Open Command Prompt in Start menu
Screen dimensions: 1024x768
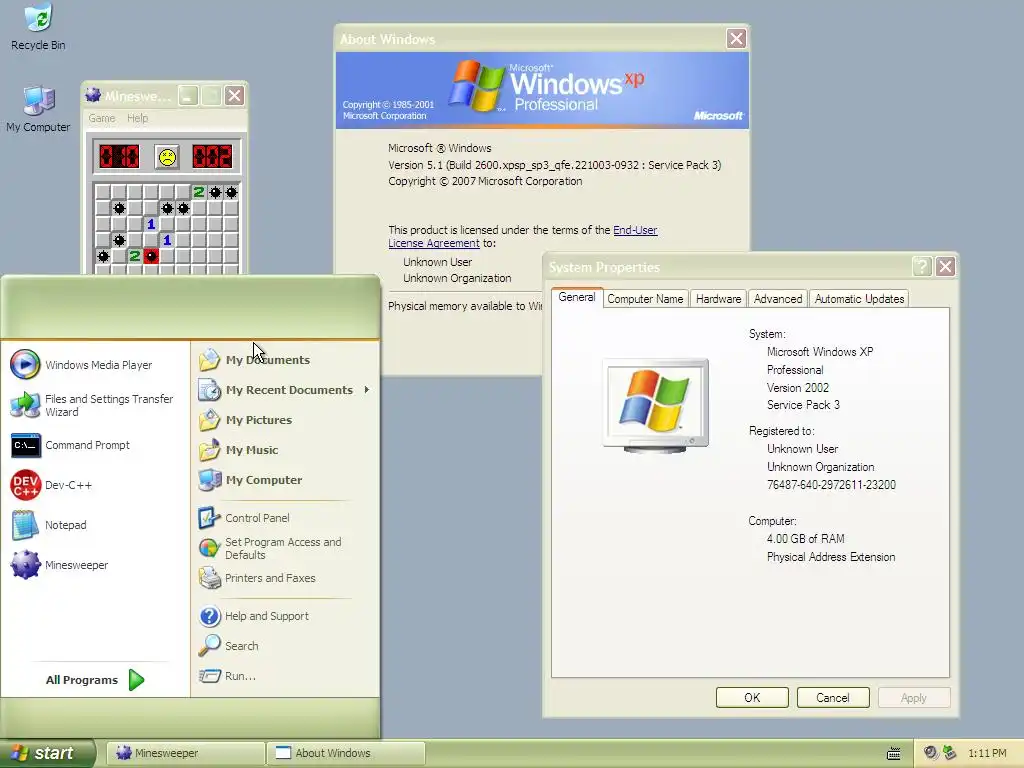71,445
